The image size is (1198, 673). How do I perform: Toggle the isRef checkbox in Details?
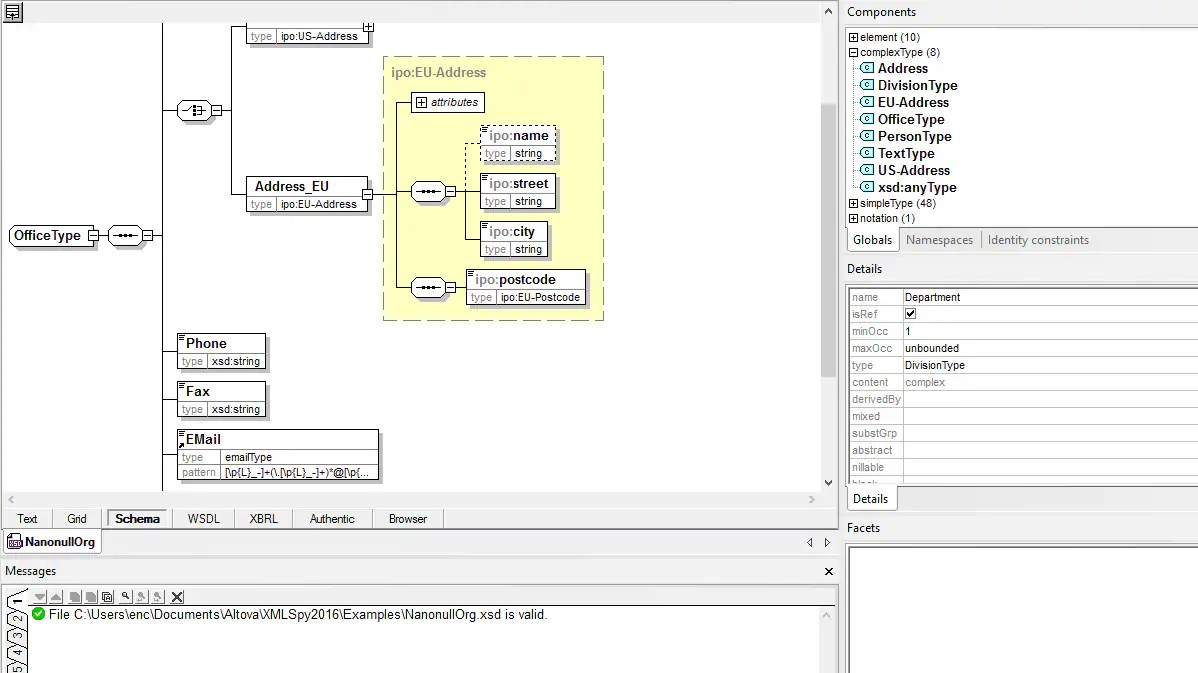point(910,313)
